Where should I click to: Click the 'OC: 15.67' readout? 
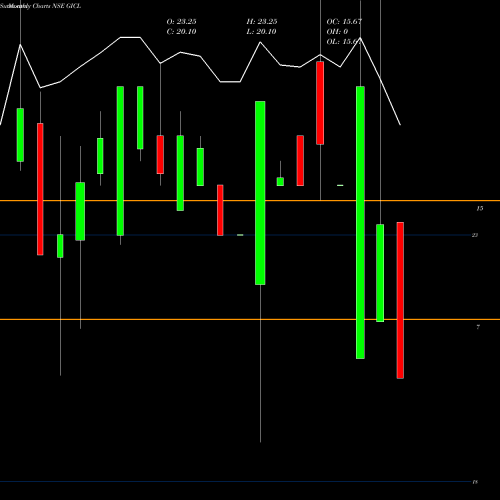(344, 22)
